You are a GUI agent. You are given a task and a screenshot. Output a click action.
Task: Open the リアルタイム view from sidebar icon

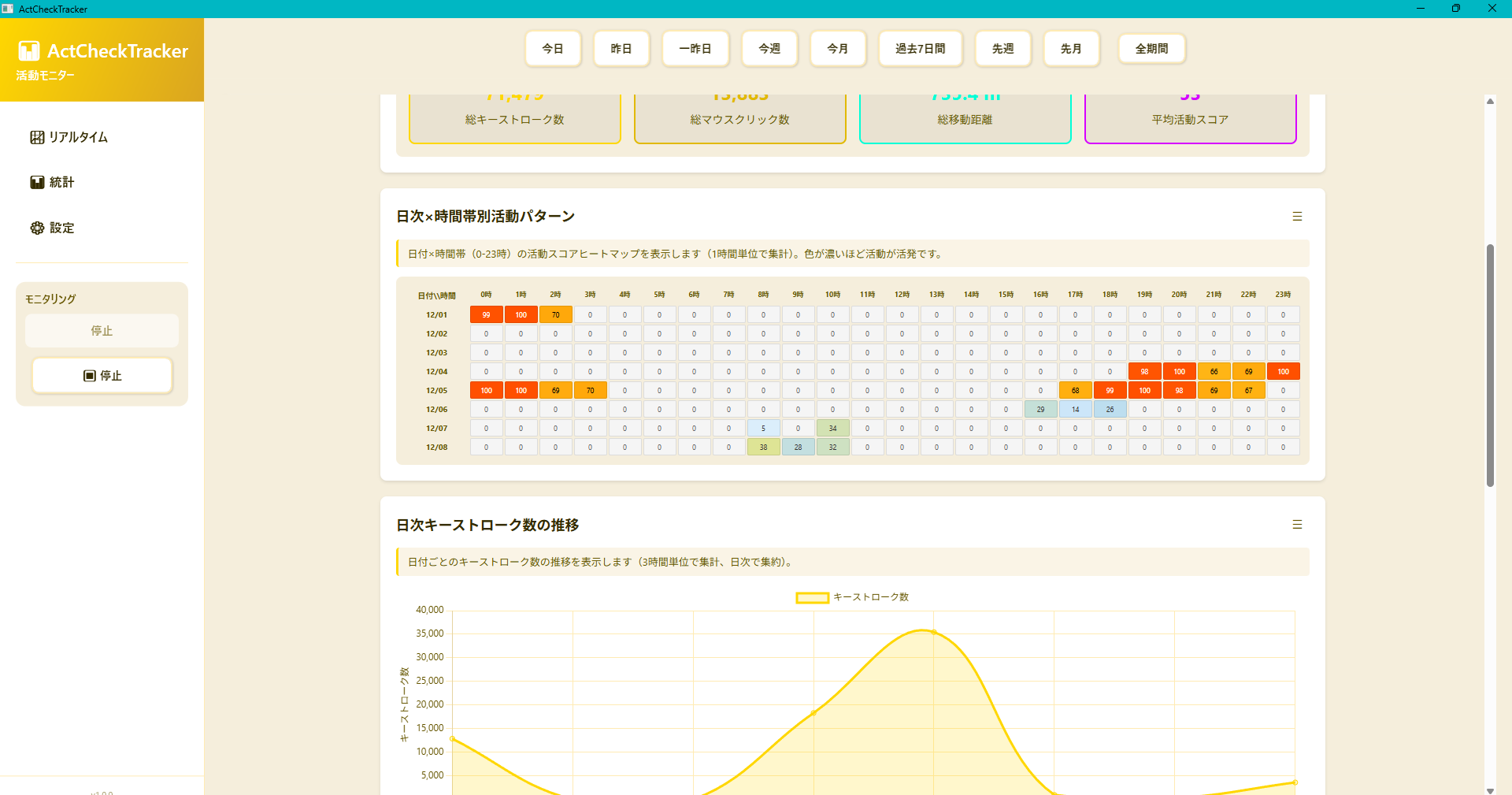coord(37,136)
